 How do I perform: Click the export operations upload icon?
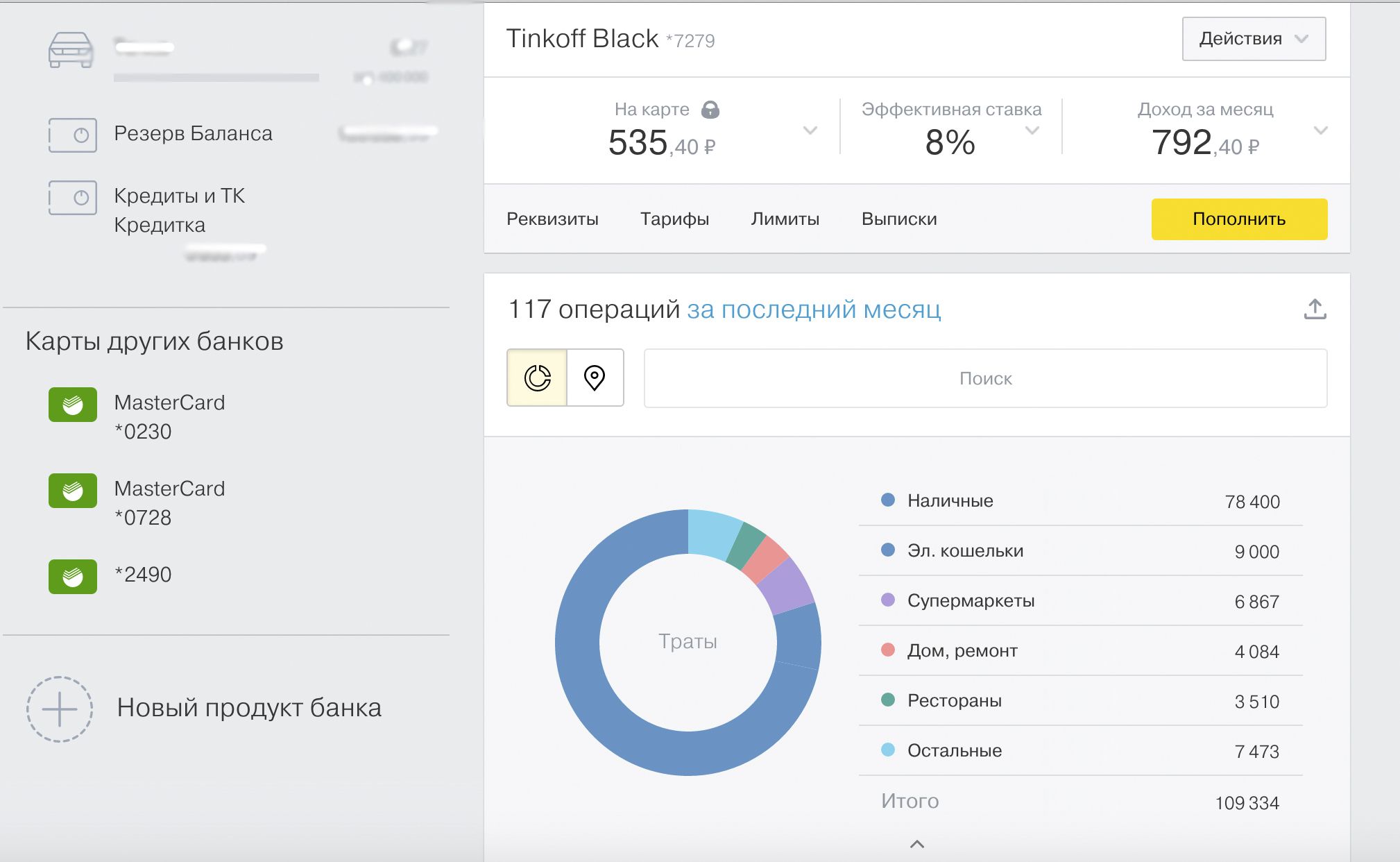[1315, 309]
